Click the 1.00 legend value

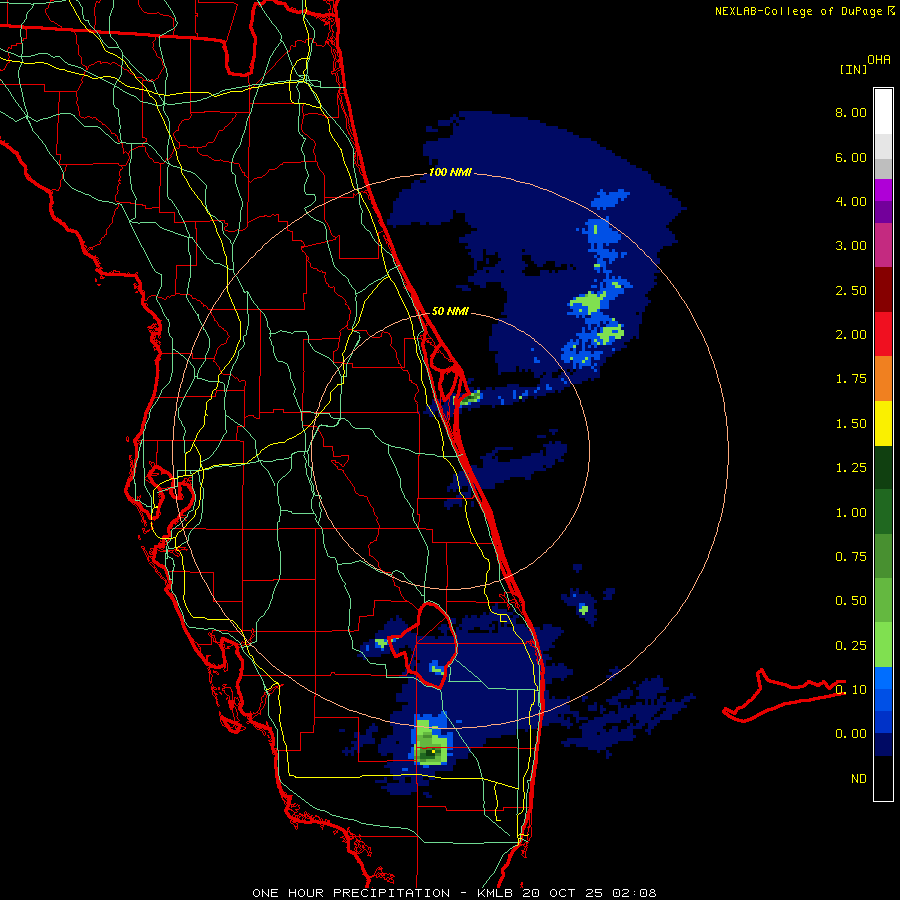pyautogui.click(x=851, y=513)
